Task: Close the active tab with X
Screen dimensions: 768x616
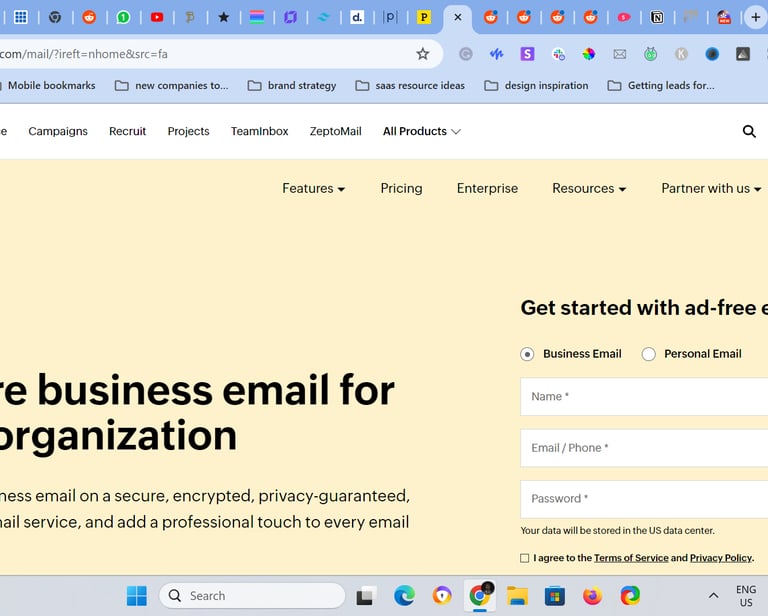Action: coord(457,18)
